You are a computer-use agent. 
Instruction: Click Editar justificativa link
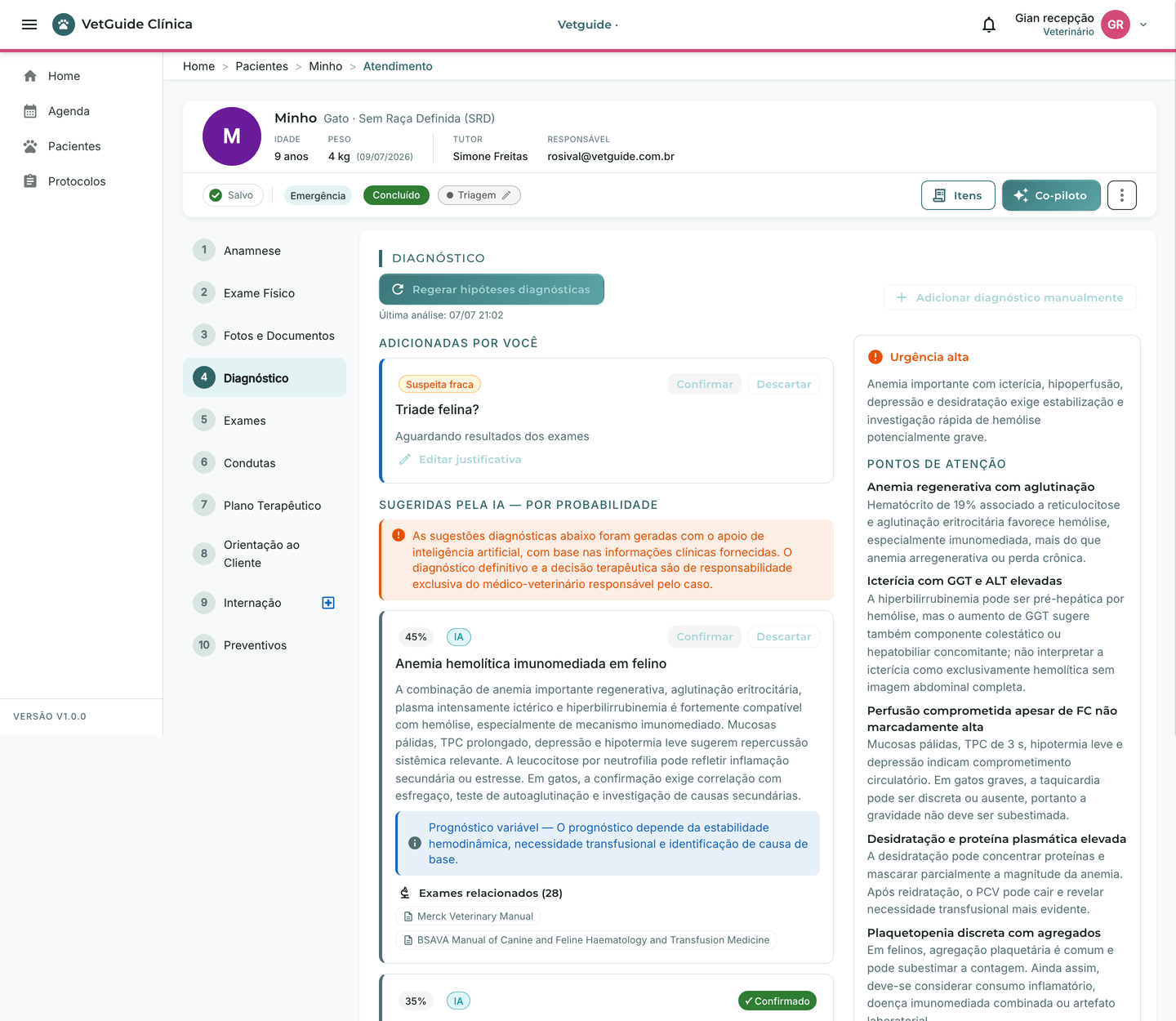coord(460,460)
